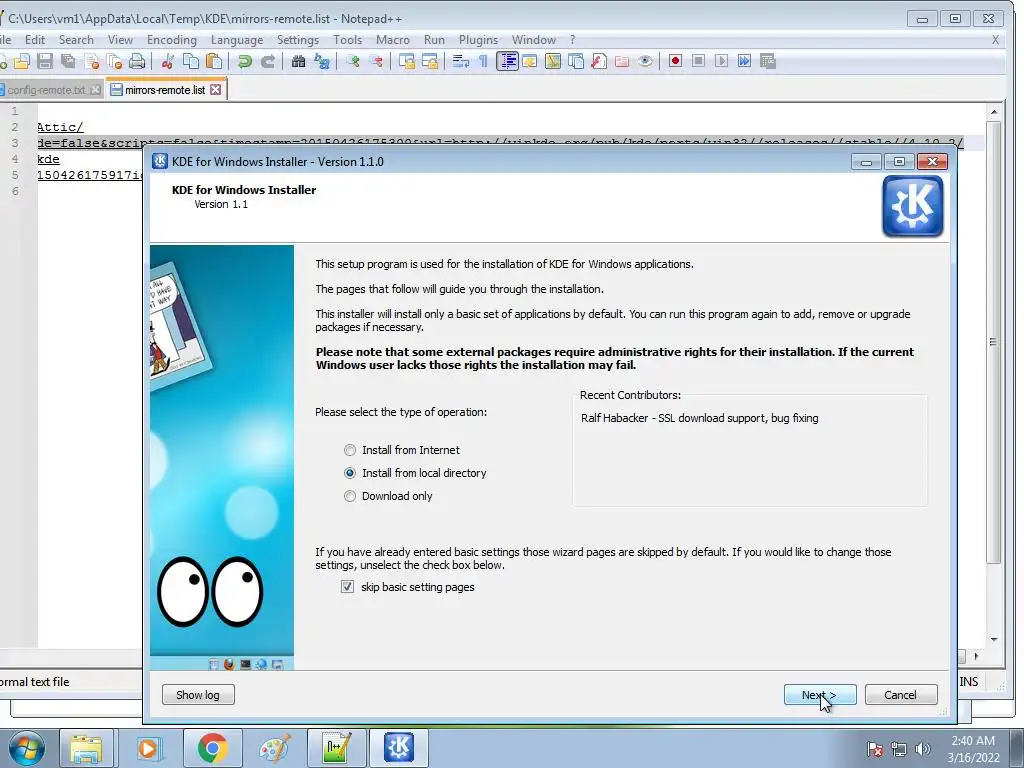Click the Play macro icon in Notepad++
The image size is (1024, 768).
click(721, 61)
